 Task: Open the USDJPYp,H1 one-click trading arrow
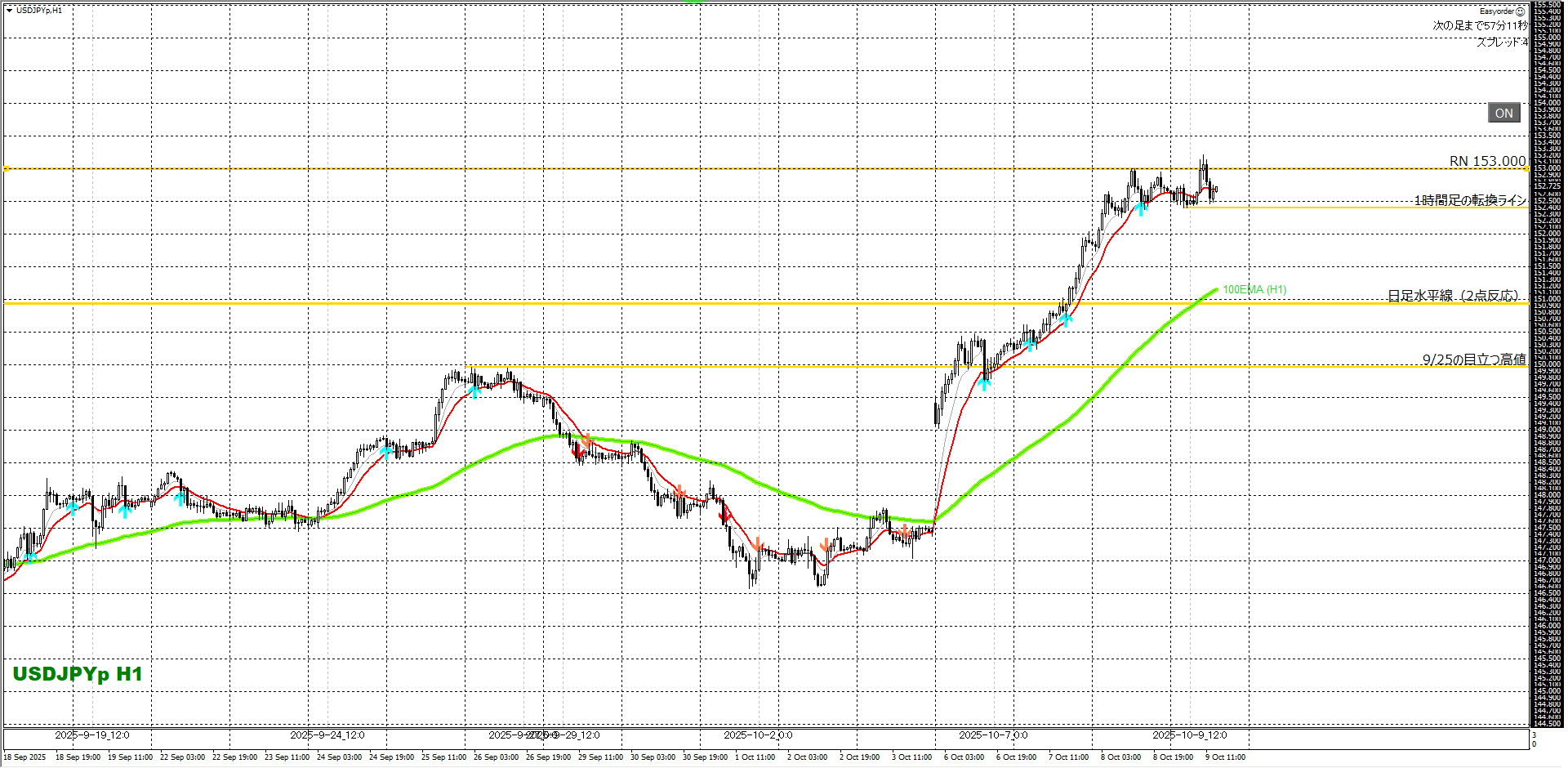10,11
